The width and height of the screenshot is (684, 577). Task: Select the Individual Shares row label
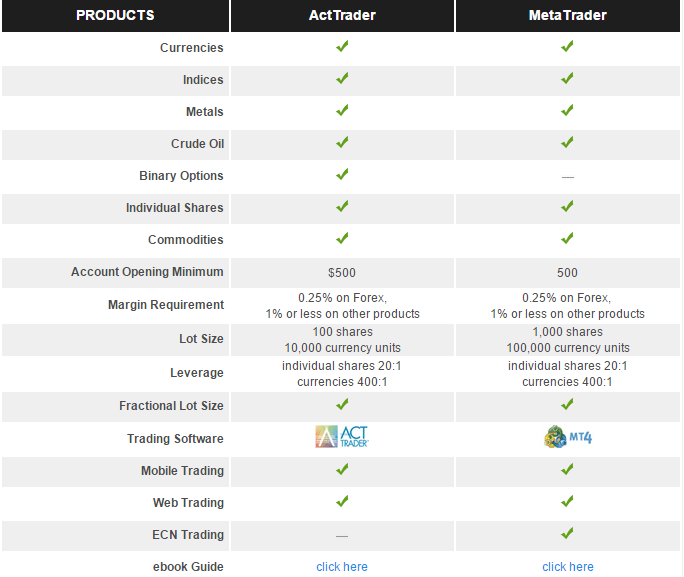pos(174,208)
